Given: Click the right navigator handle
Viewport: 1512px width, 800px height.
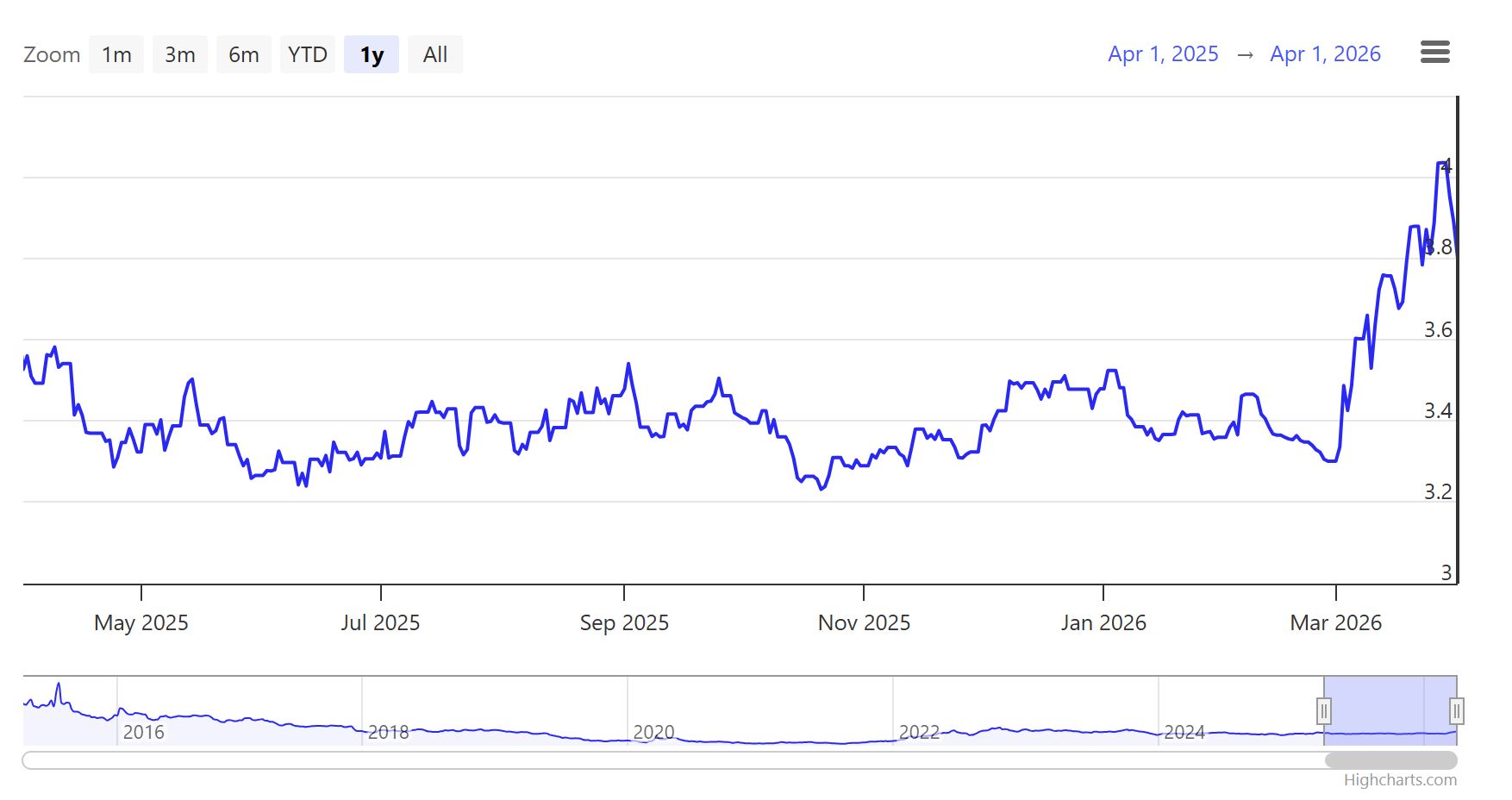Looking at the screenshot, I should pos(1456,711).
